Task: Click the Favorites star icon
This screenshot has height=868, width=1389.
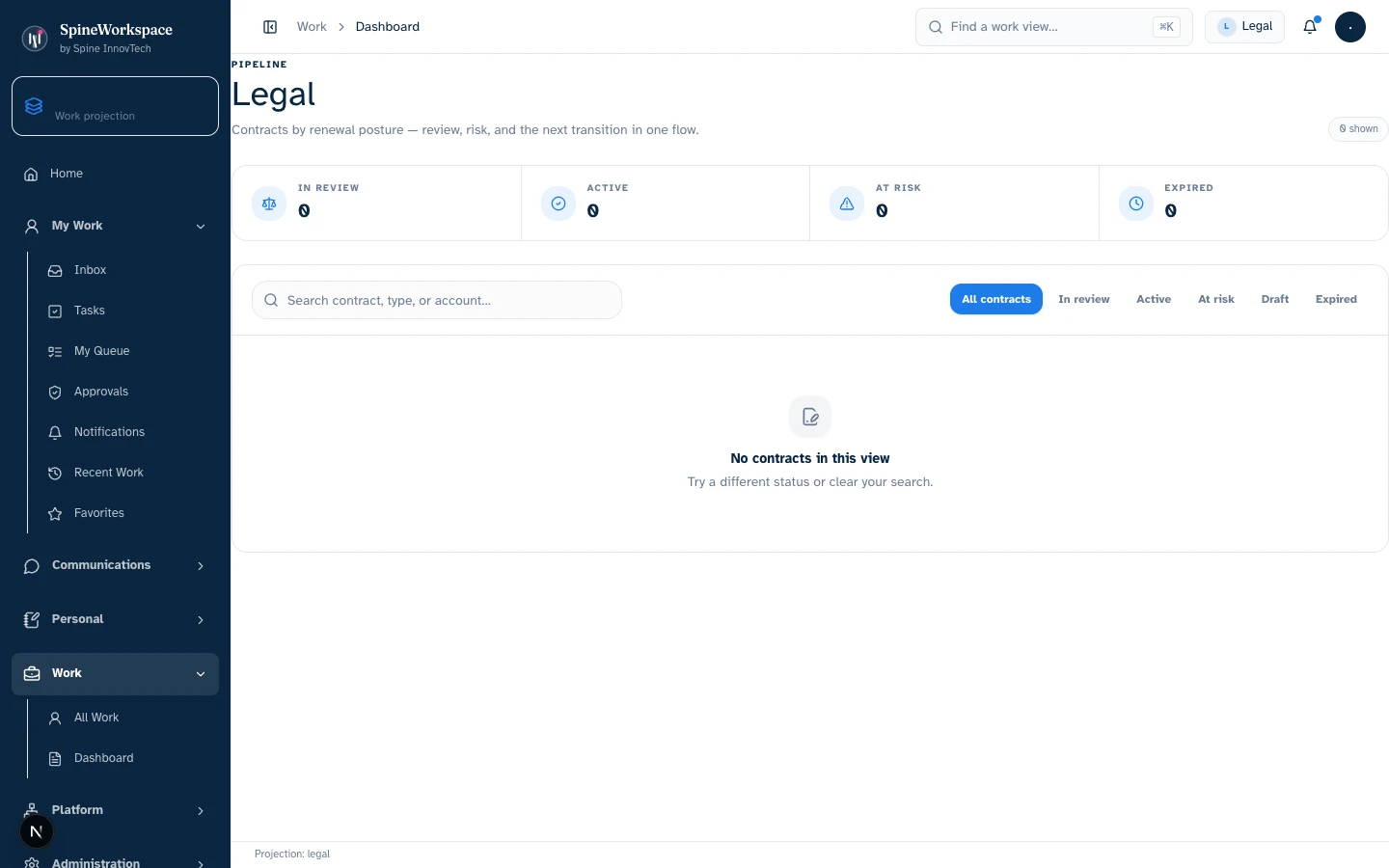Action: click(x=55, y=514)
